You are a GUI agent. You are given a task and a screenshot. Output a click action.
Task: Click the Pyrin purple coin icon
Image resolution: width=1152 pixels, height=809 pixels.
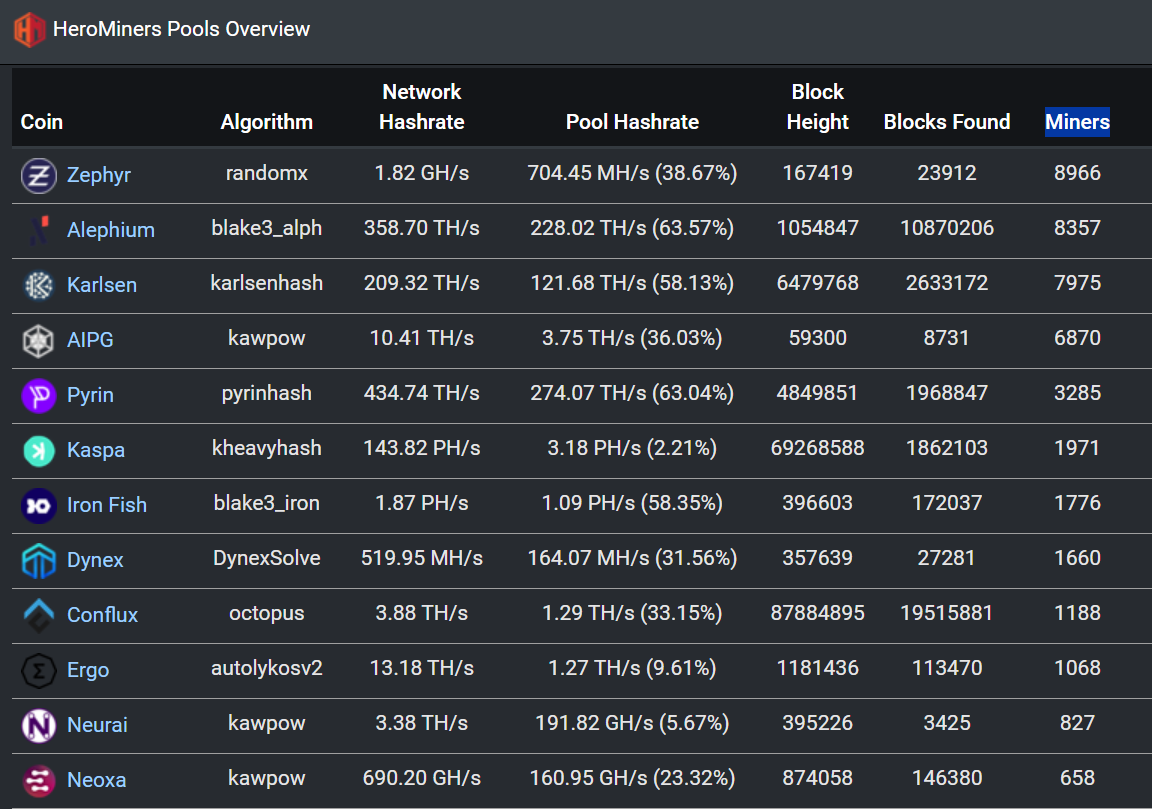tap(39, 395)
